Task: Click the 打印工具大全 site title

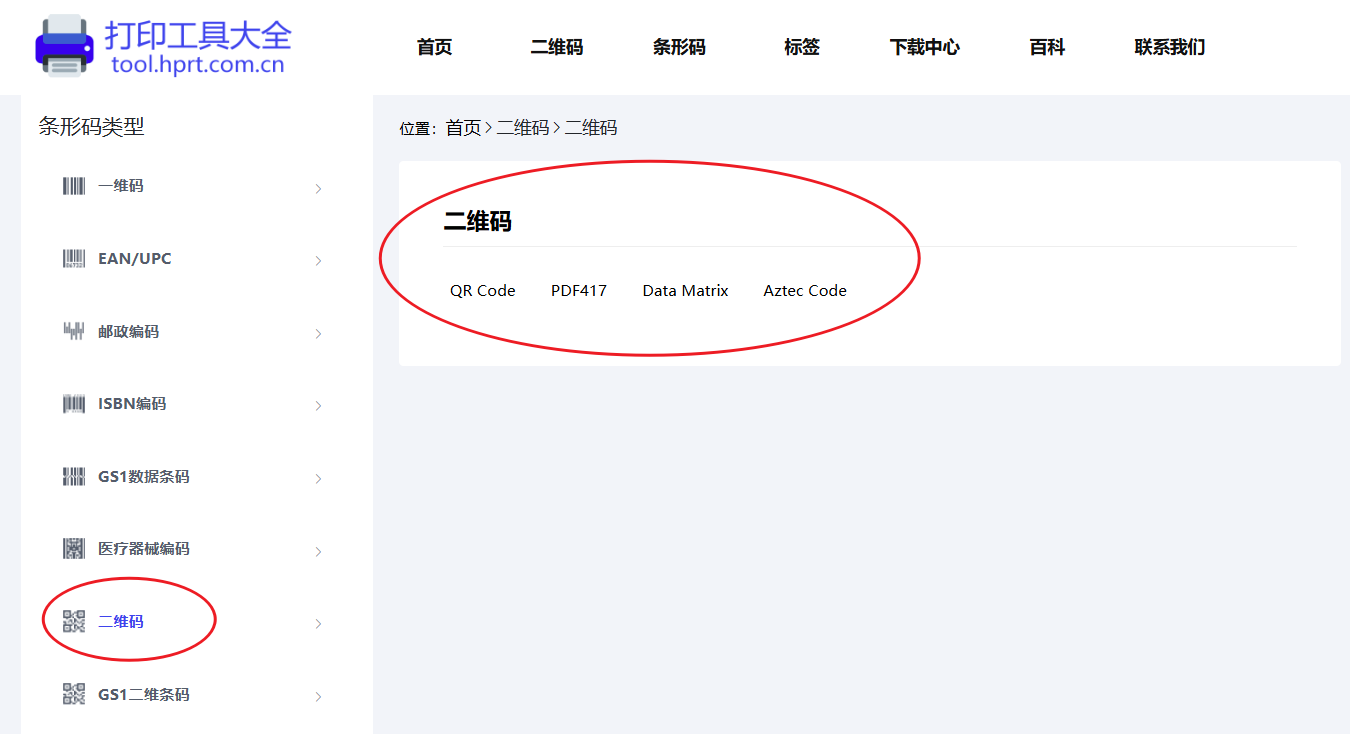Action: click(198, 34)
